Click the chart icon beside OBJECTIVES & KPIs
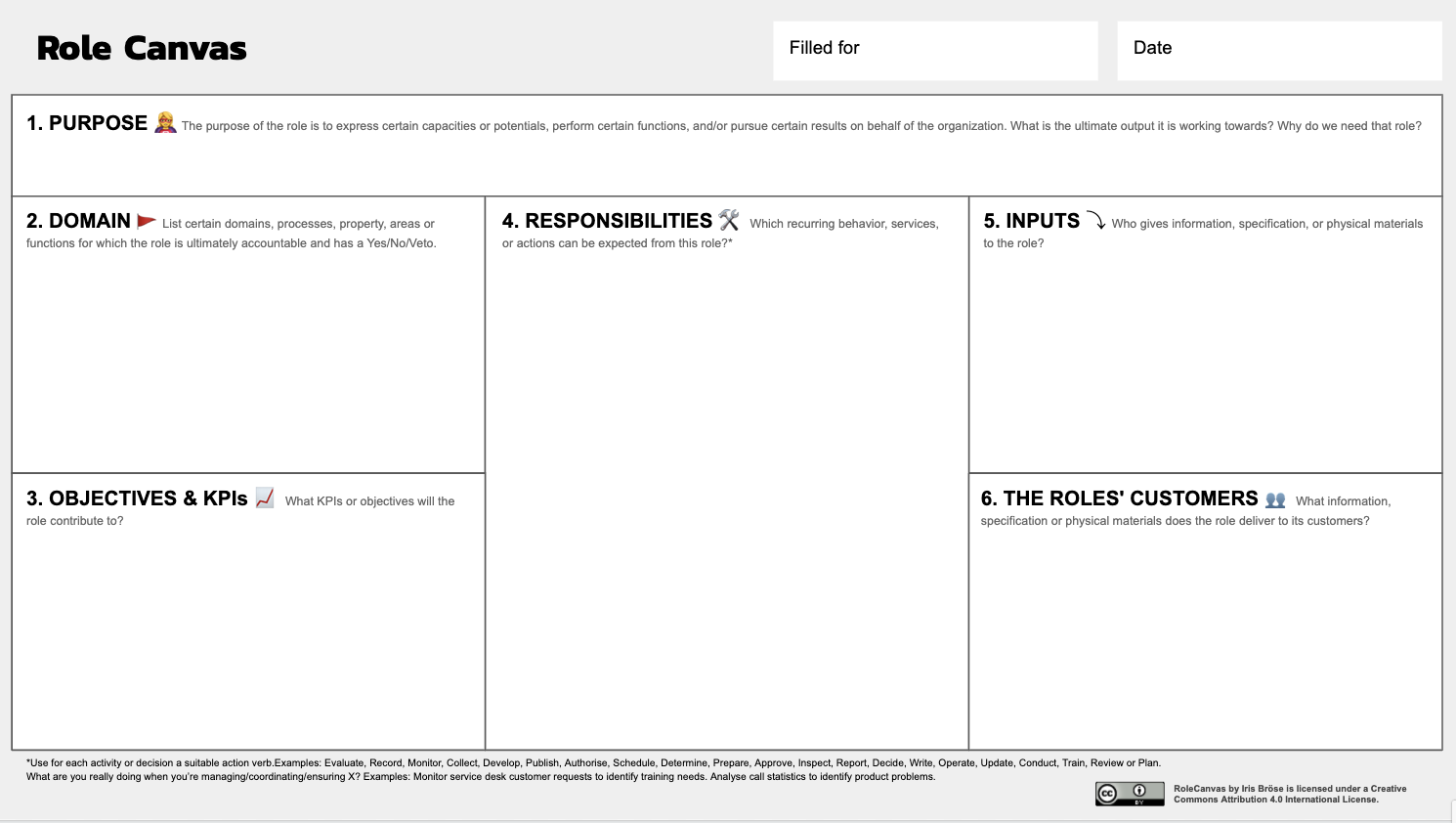Screen dimensions: 1456x823 263,498
